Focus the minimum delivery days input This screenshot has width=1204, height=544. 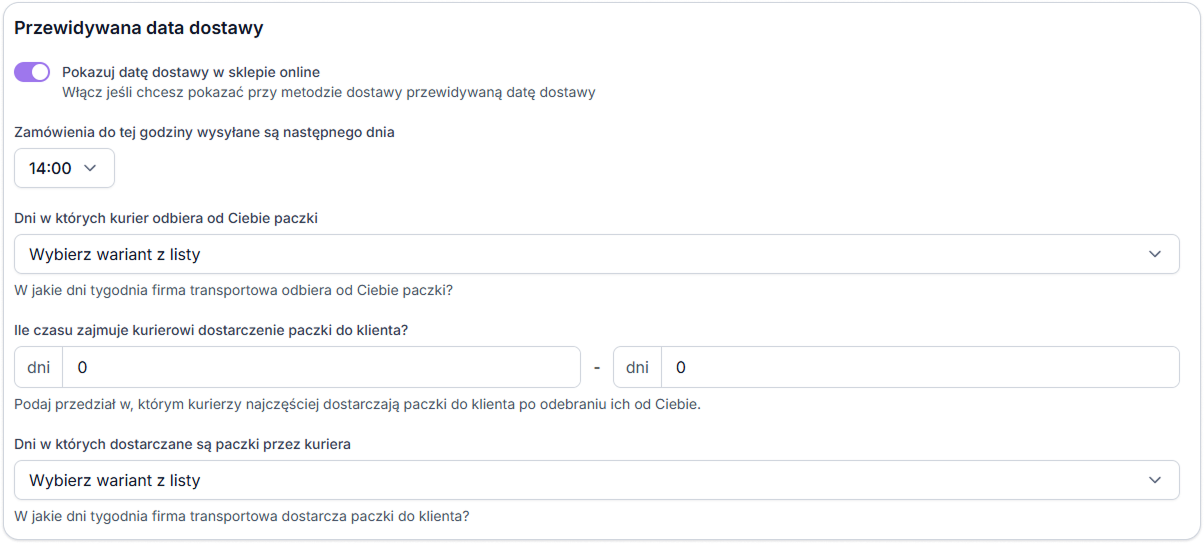tap(322, 367)
